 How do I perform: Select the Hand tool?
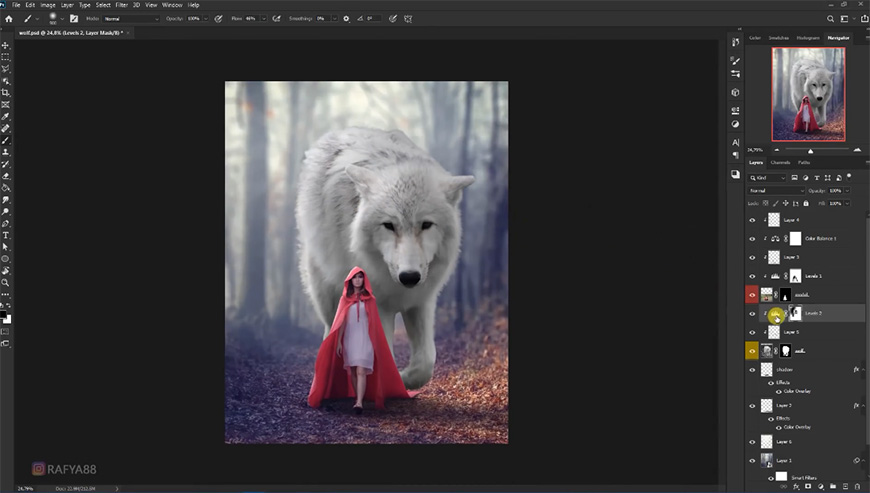click(x=6, y=271)
